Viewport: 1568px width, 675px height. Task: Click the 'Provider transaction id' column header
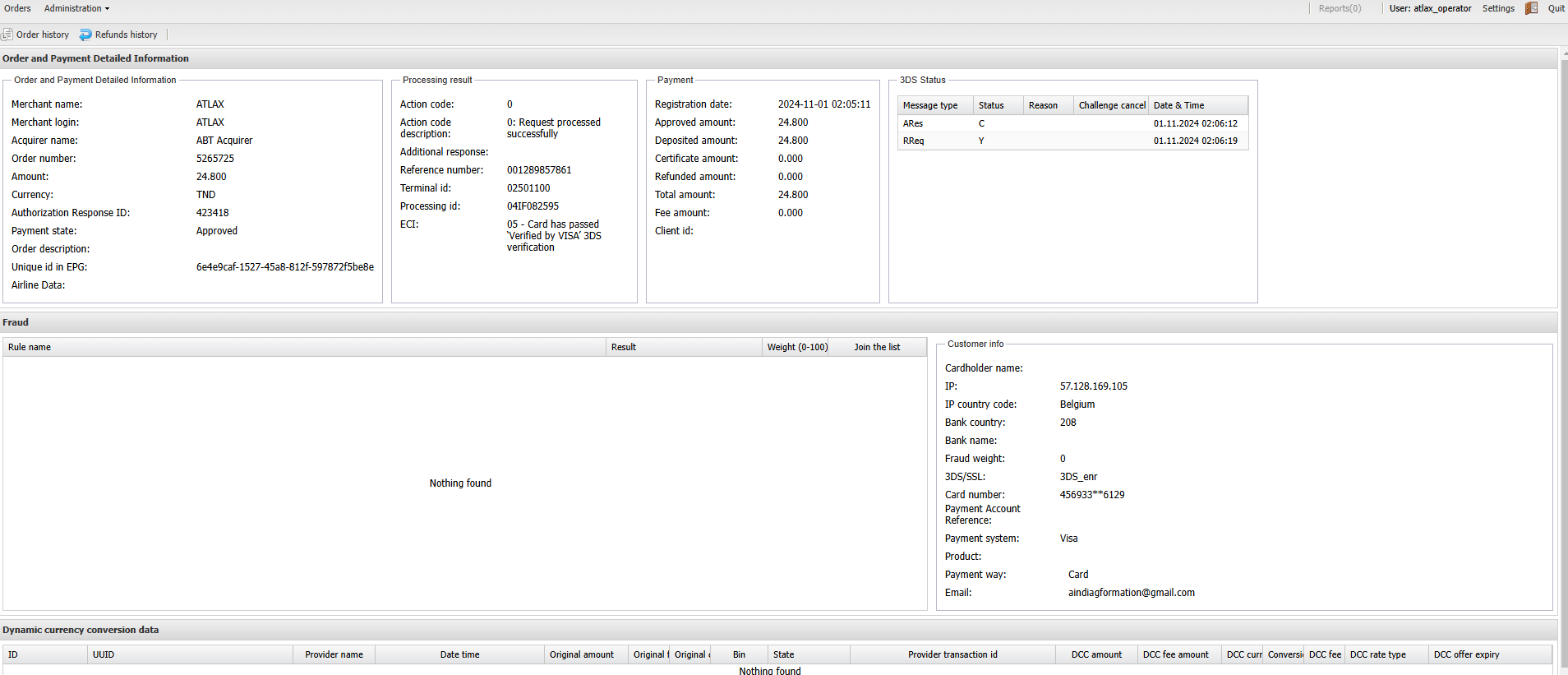pos(952,654)
